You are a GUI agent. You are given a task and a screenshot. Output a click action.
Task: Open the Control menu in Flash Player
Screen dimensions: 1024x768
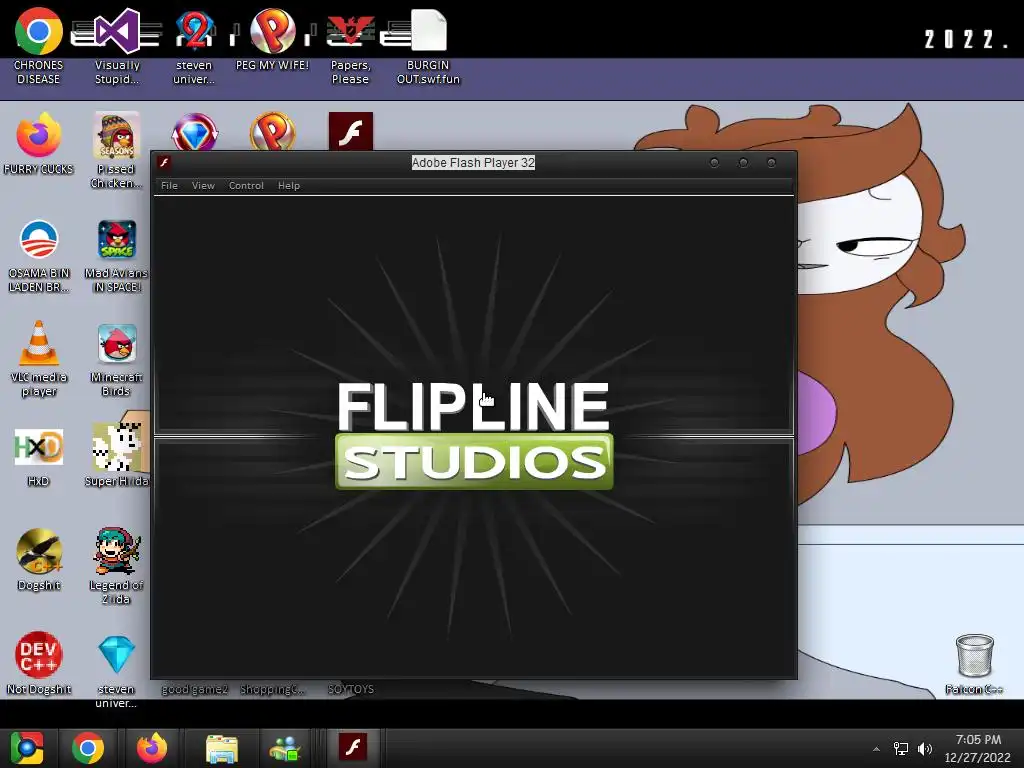point(246,185)
